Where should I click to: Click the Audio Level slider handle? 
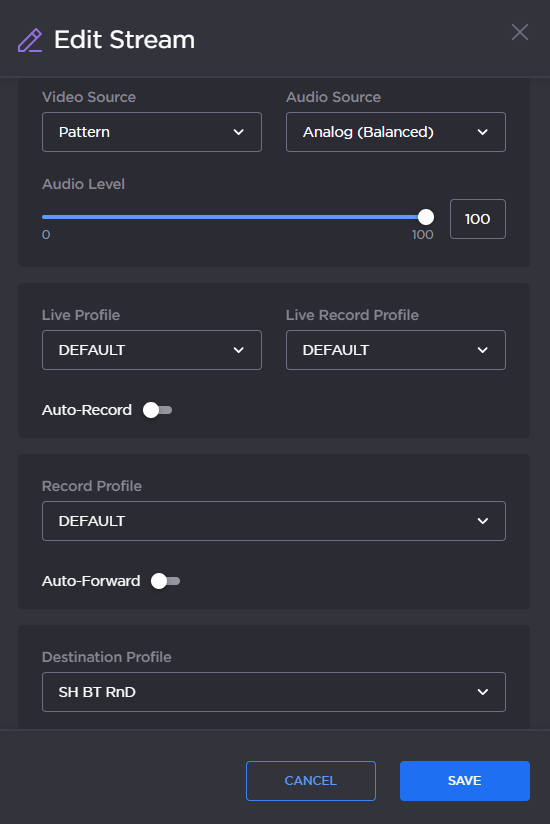pyautogui.click(x=426, y=217)
